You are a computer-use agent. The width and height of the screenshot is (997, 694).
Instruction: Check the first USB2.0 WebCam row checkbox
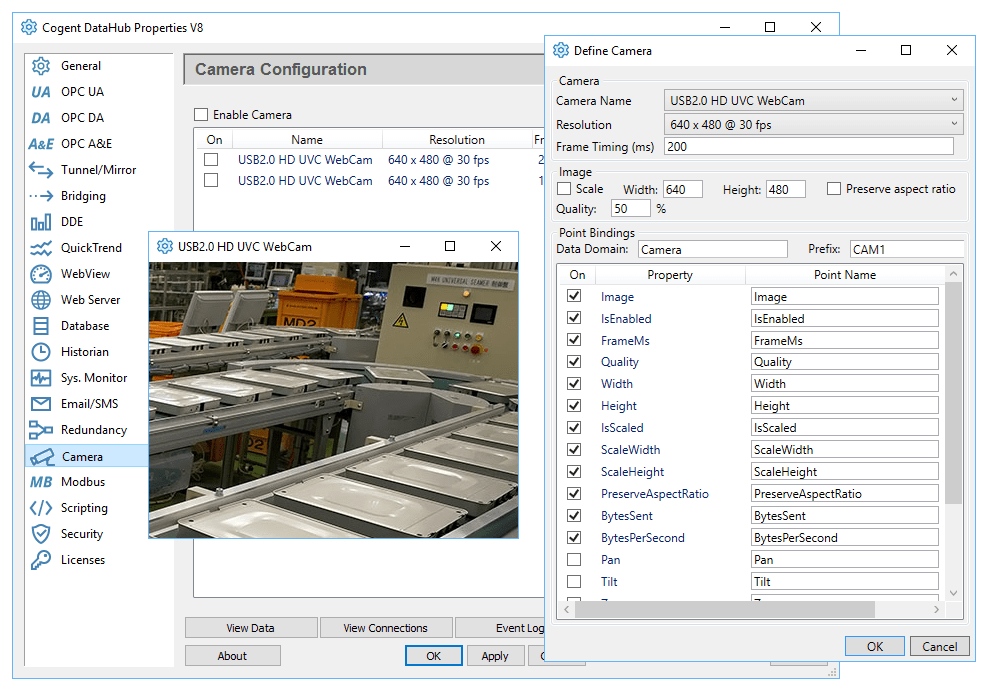pos(211,160)
